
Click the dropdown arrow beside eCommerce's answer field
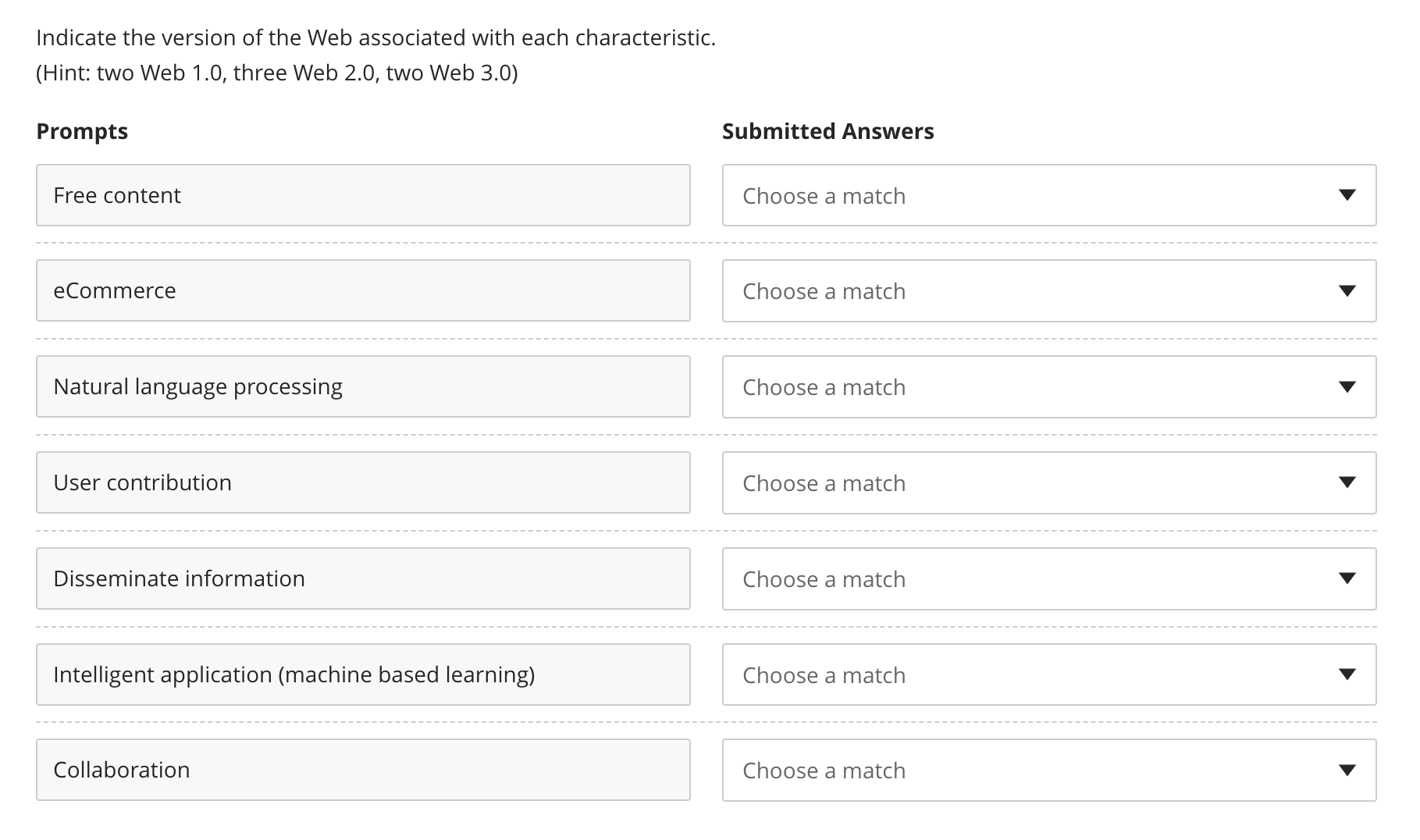pos(1348,291)
